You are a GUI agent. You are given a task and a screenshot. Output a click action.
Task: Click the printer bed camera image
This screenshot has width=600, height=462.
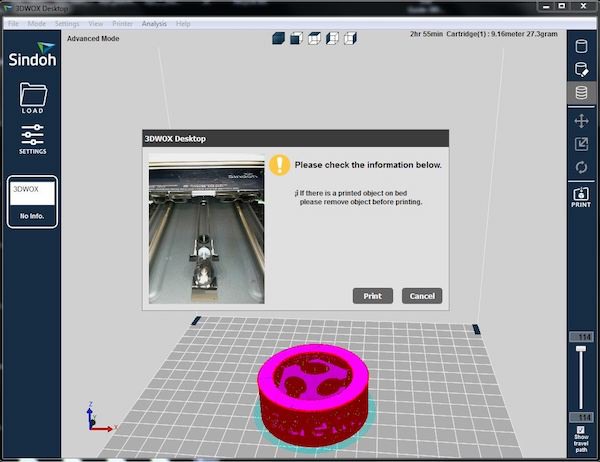click(x=207, y=229)
